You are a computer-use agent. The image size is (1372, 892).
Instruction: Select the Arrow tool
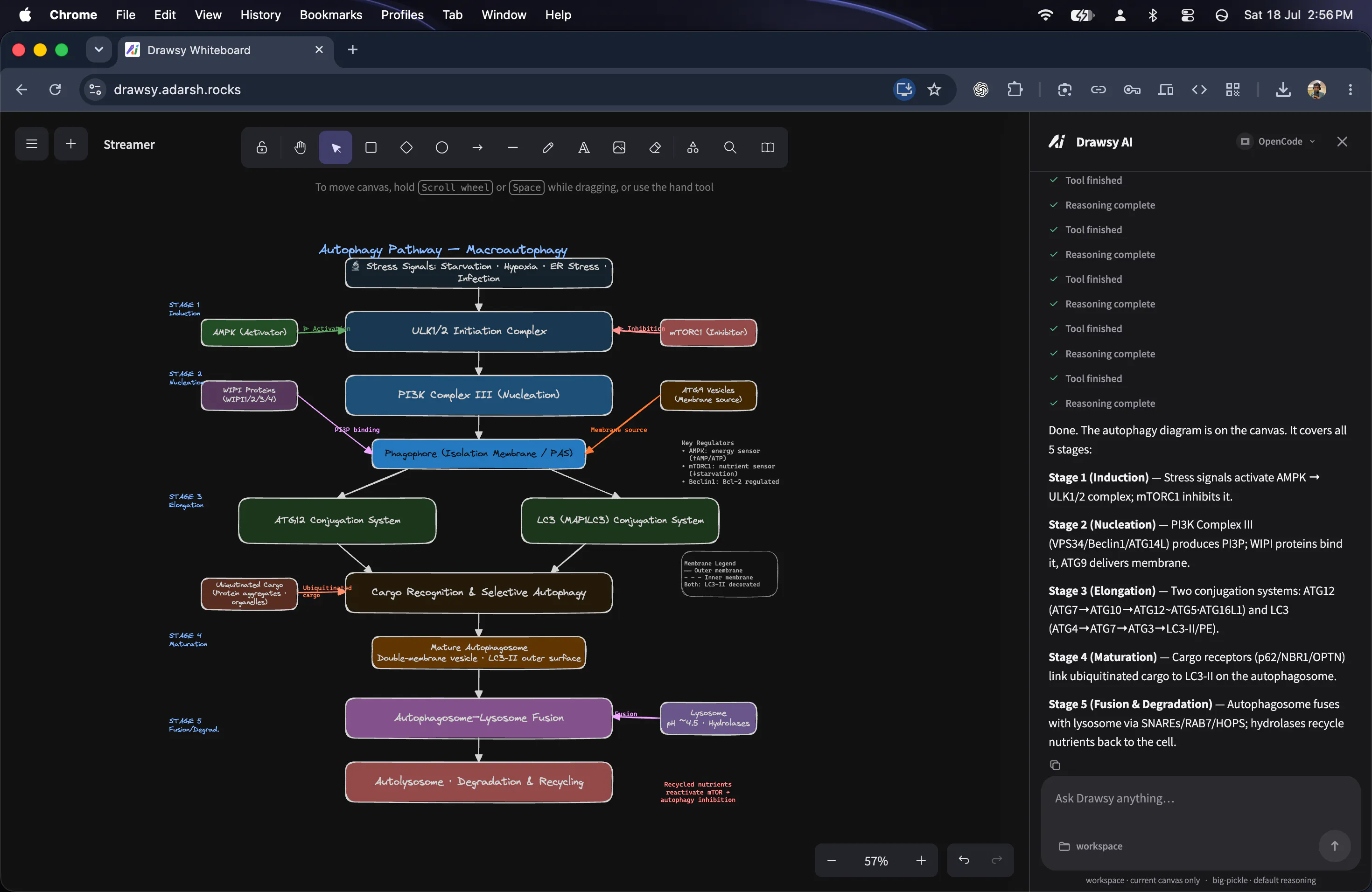point(477,147)
